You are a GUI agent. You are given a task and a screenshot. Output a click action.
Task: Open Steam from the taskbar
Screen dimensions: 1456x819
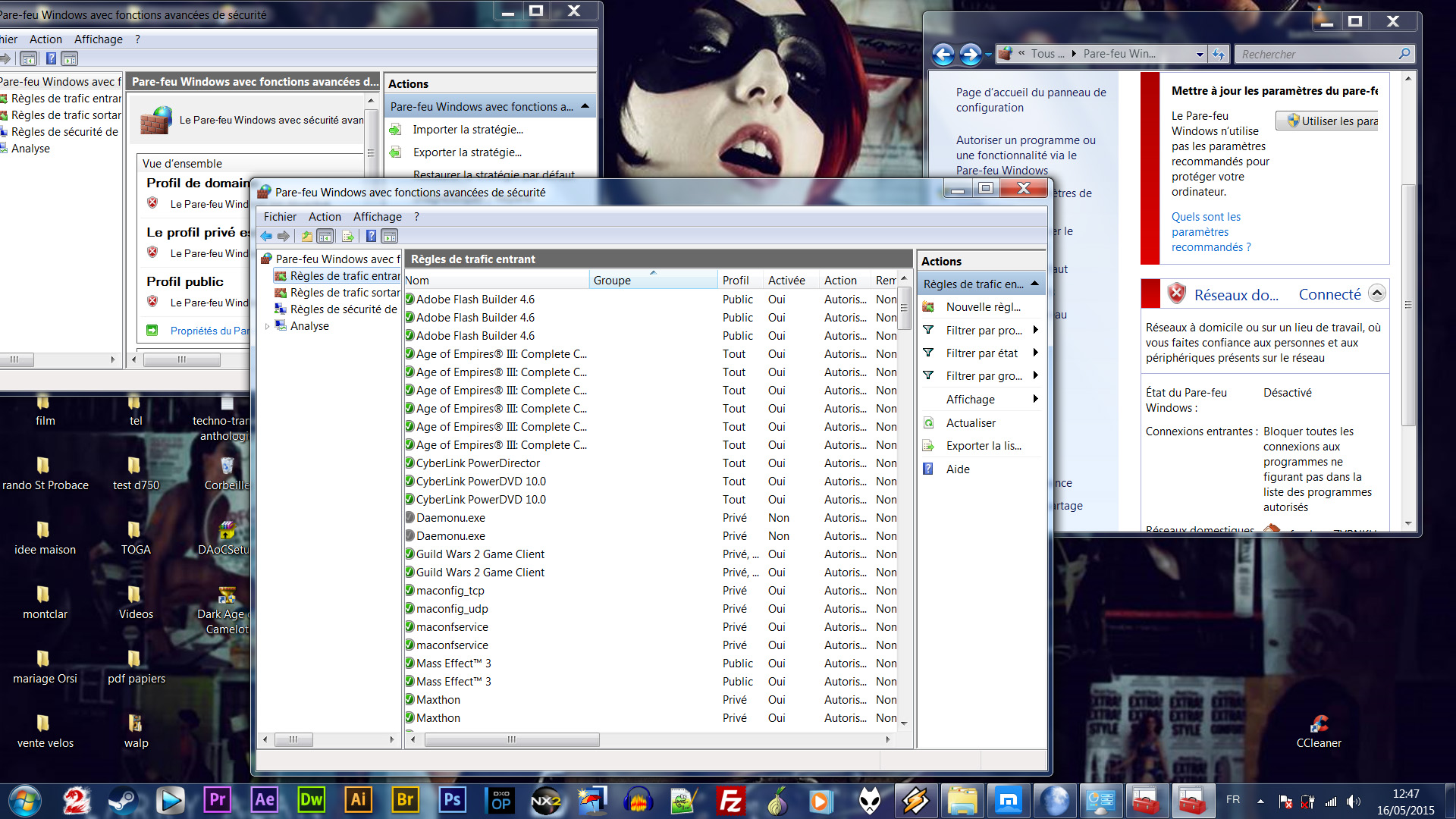click(x=122, y=800)
